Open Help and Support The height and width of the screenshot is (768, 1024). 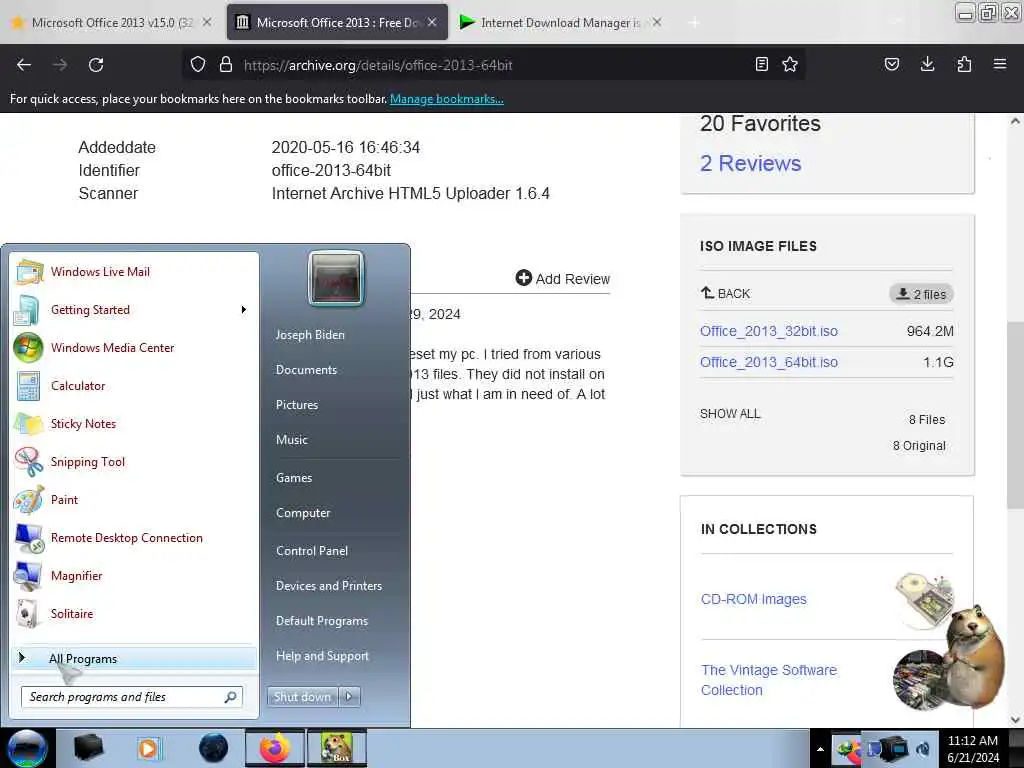coord(322,656)
